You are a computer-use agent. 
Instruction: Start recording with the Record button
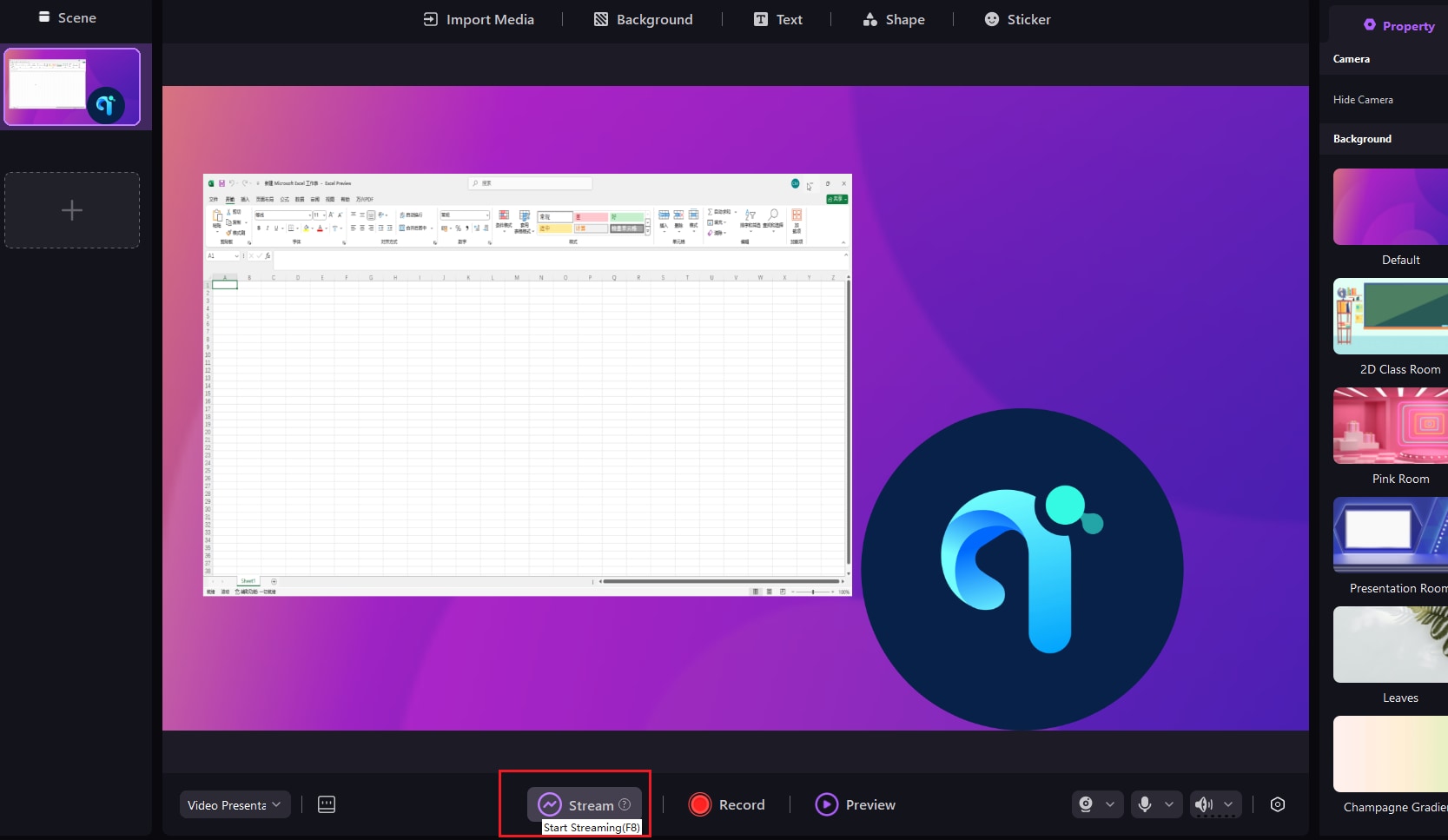tap(727, 804)
